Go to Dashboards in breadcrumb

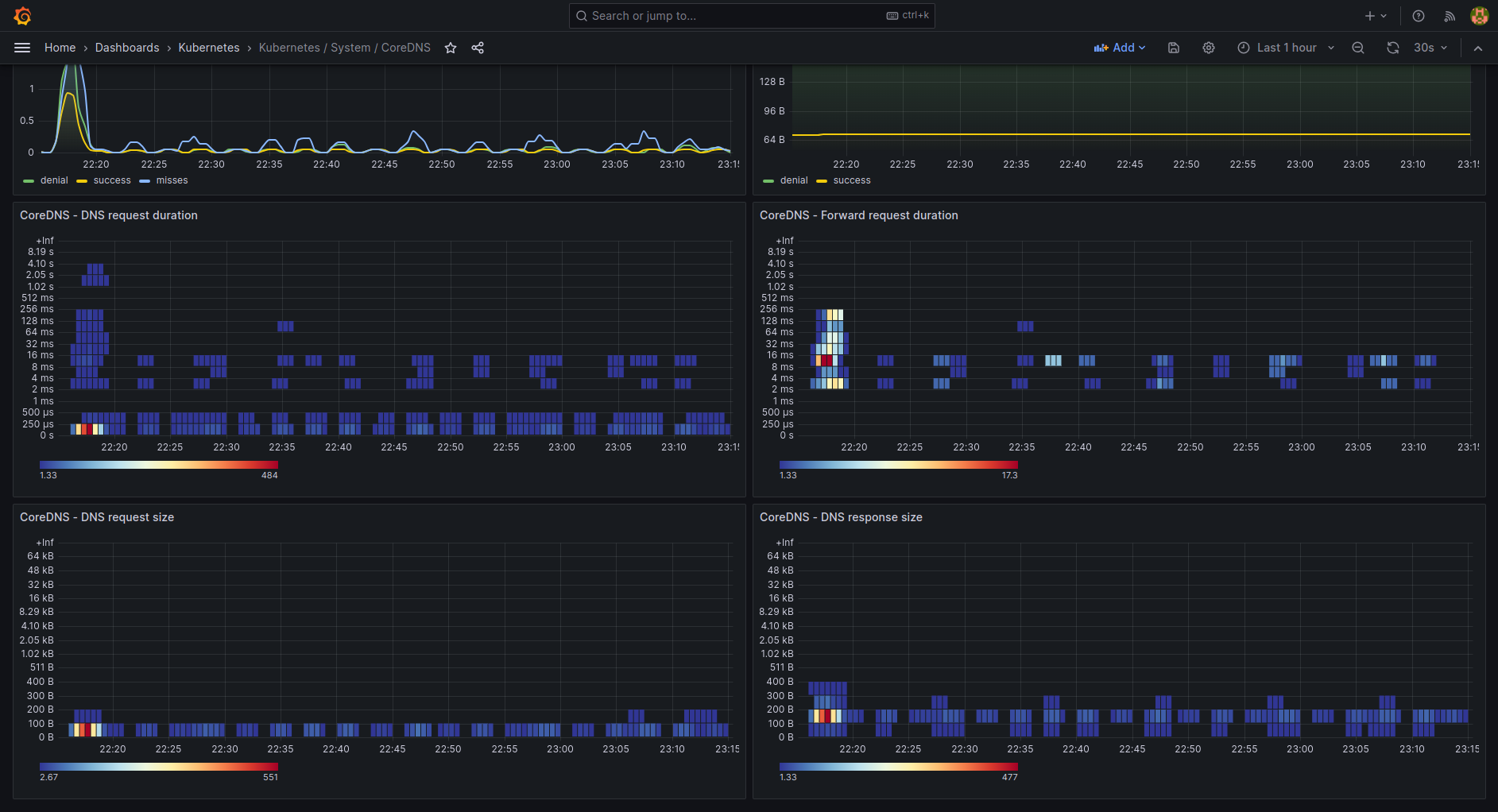[x=127, y=48]
